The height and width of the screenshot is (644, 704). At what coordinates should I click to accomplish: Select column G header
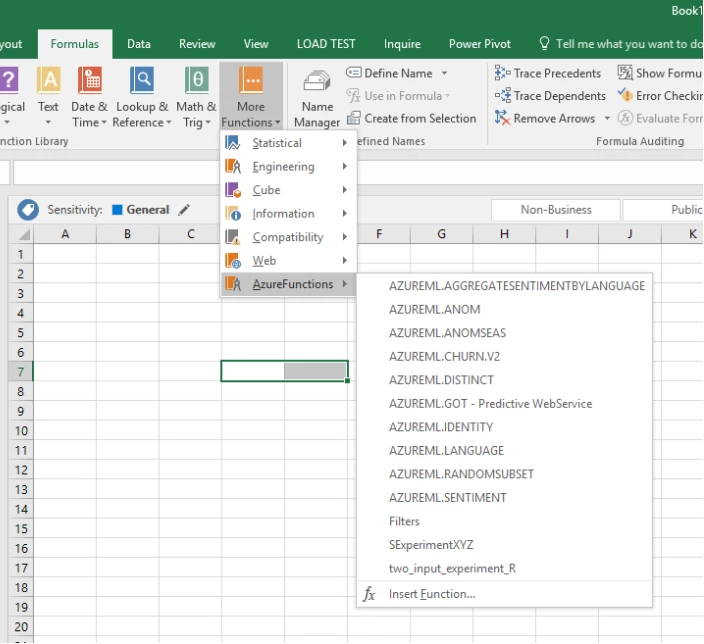click(441, 234)
